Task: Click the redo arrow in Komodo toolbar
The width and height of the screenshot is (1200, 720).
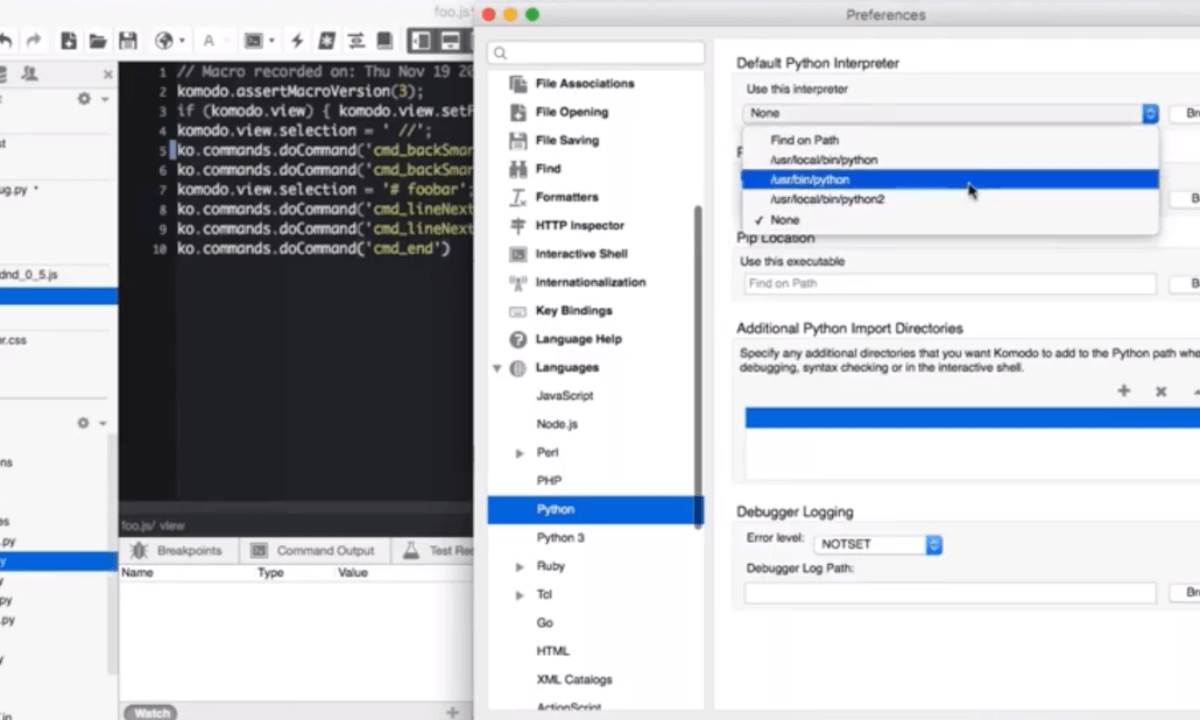Action: point(34,41)
